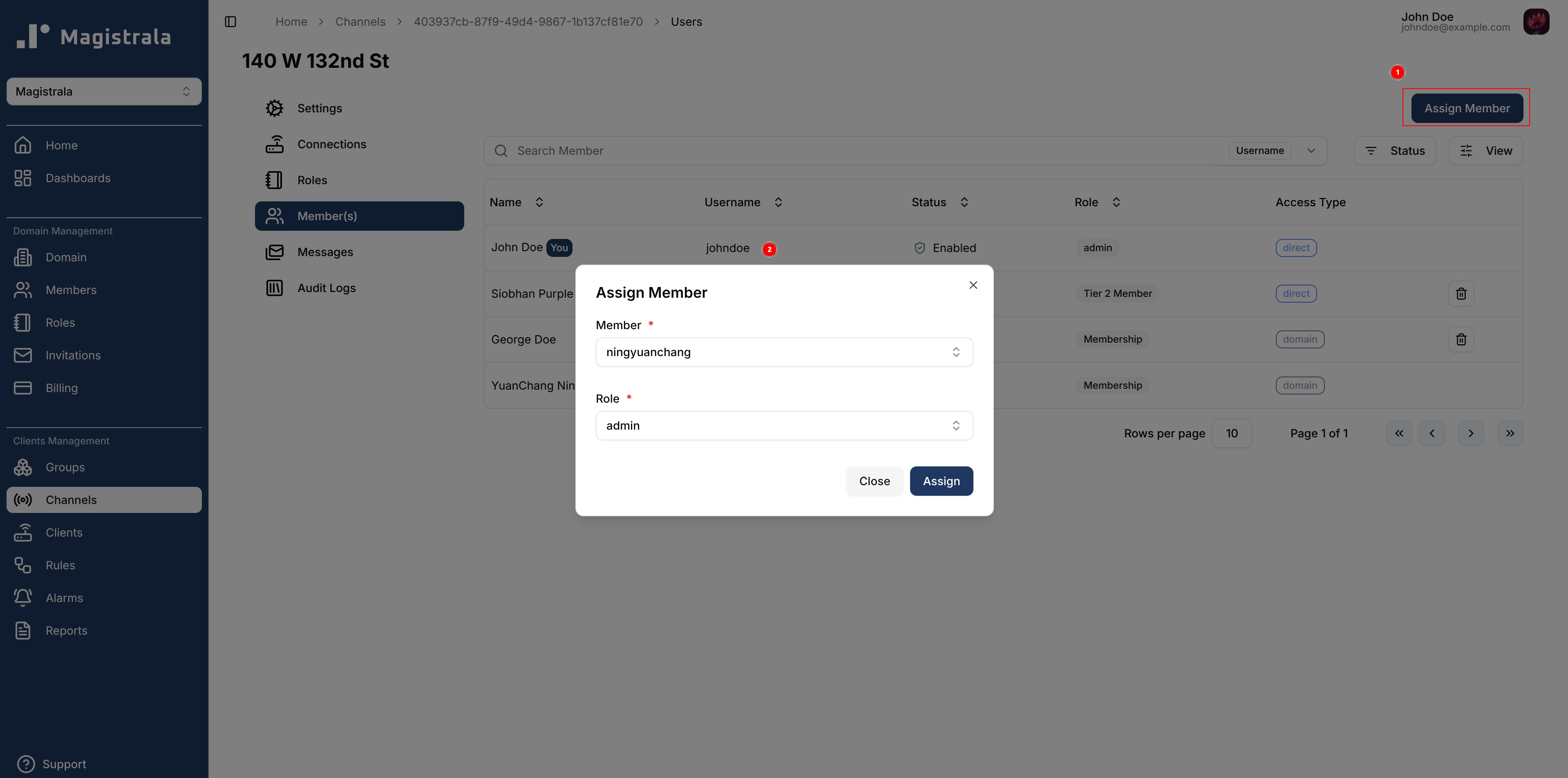
Task: Sort the table by Status column
Action: click(940, 203)
